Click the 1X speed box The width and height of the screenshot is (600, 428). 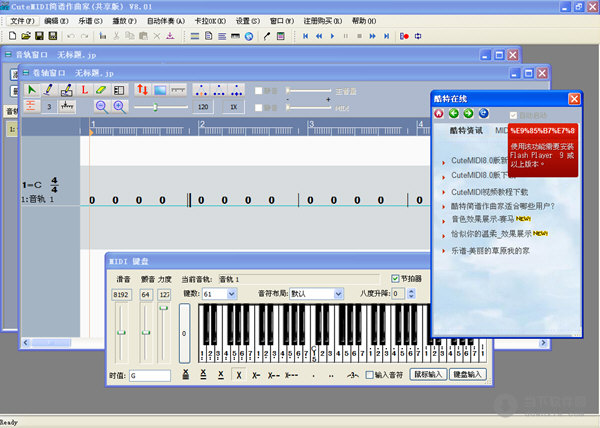click(x=233, y=107)
